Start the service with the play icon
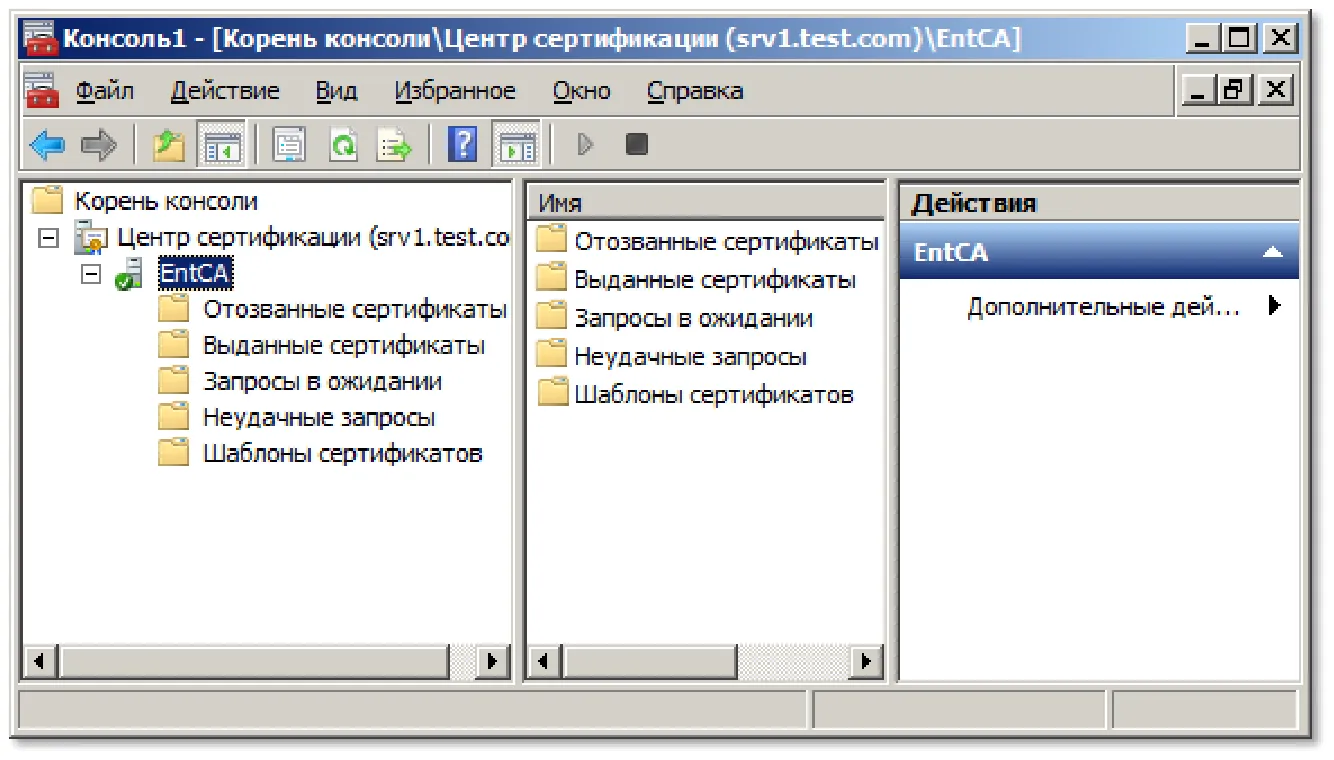 (x=586, y=146)
